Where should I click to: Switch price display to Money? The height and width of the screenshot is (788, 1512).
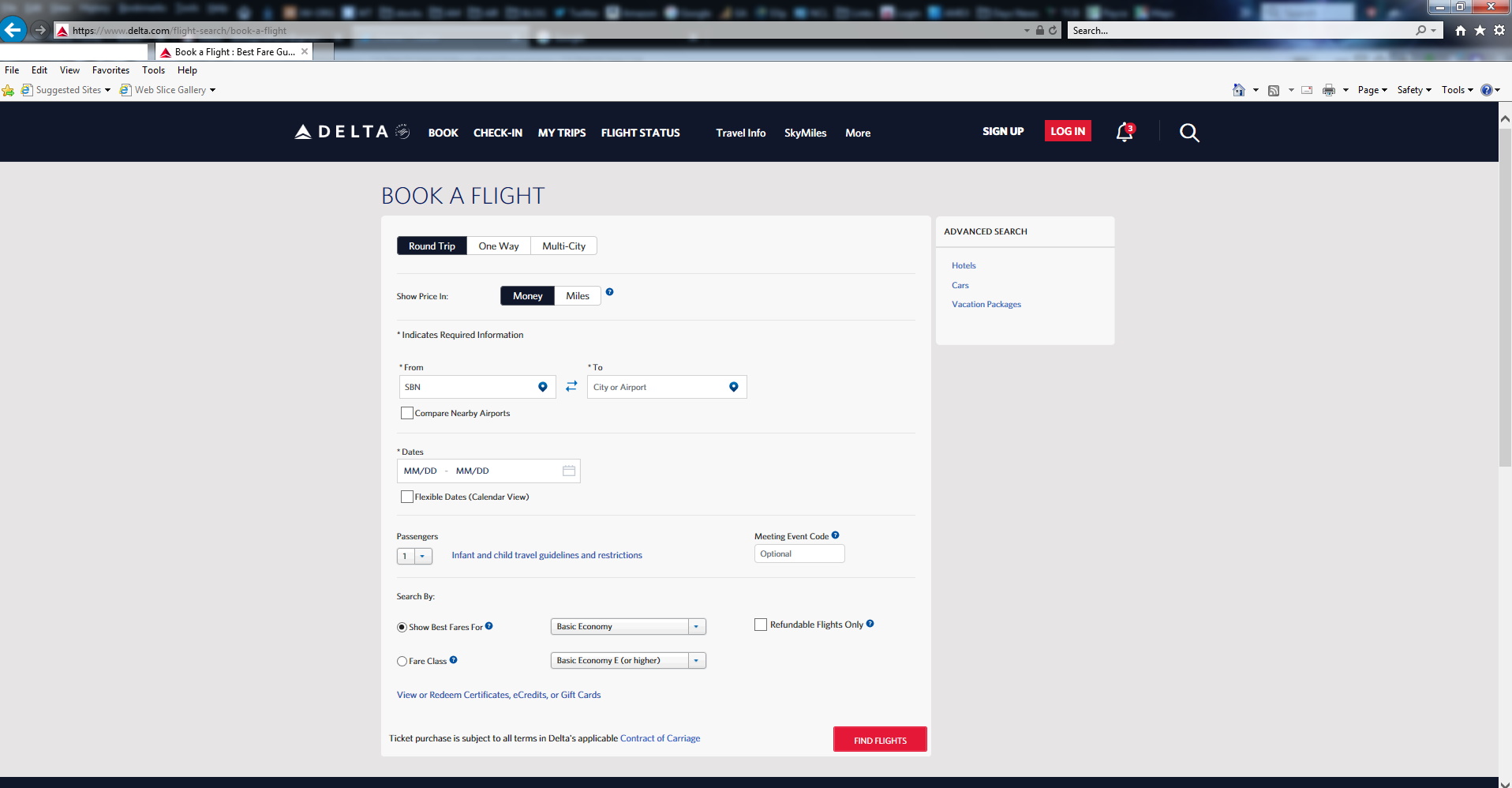[x=527, y=296]
